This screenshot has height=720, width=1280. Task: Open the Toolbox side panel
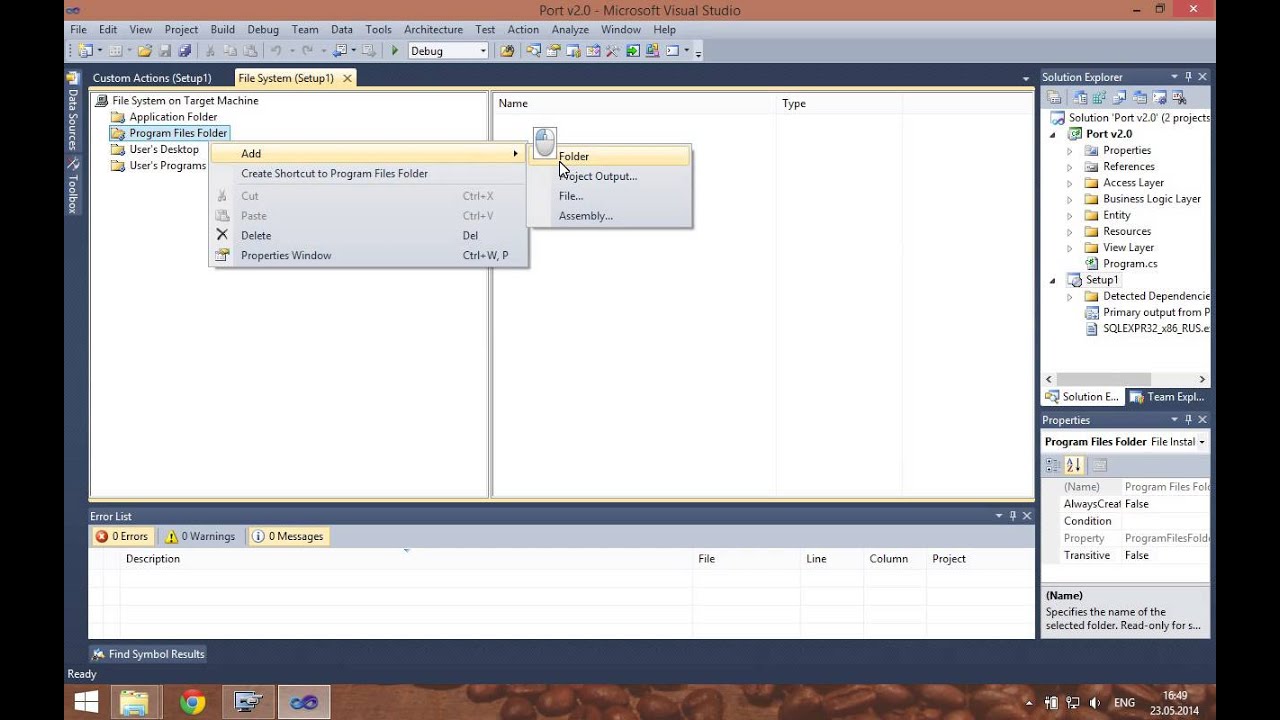click(73, 186)
